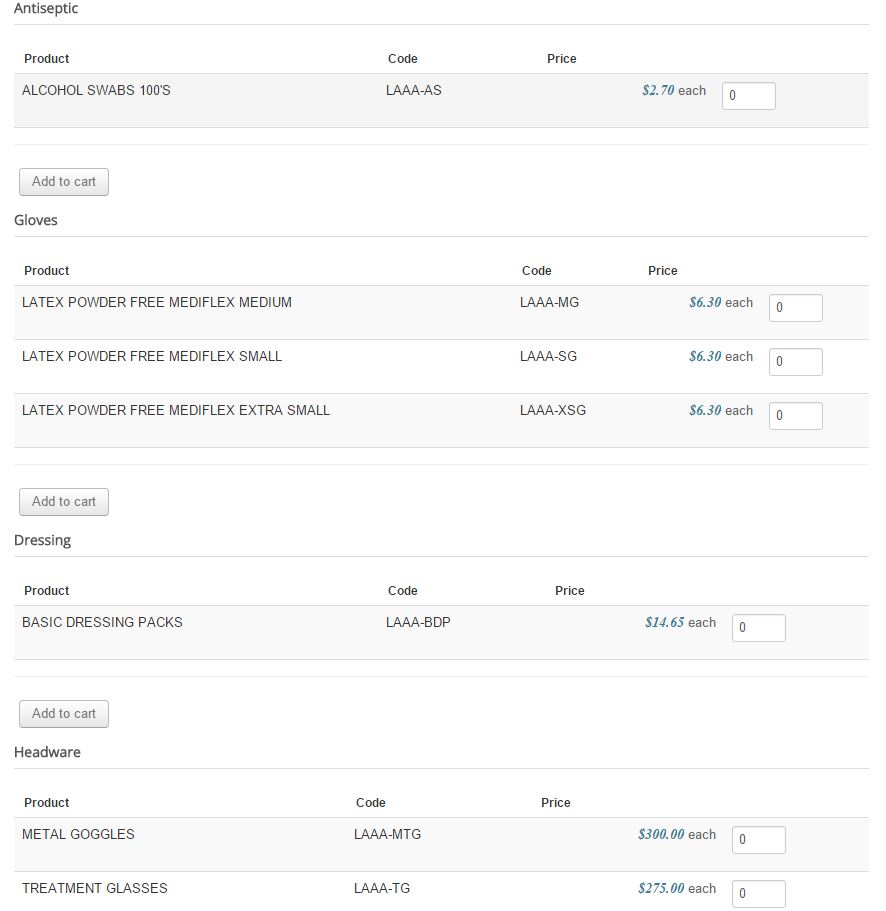Image resolution: width=886 pixels, height=911 pixels.
Task: Focus quantity field for Alcohol Swabs 100's
Action: (748, 96)
